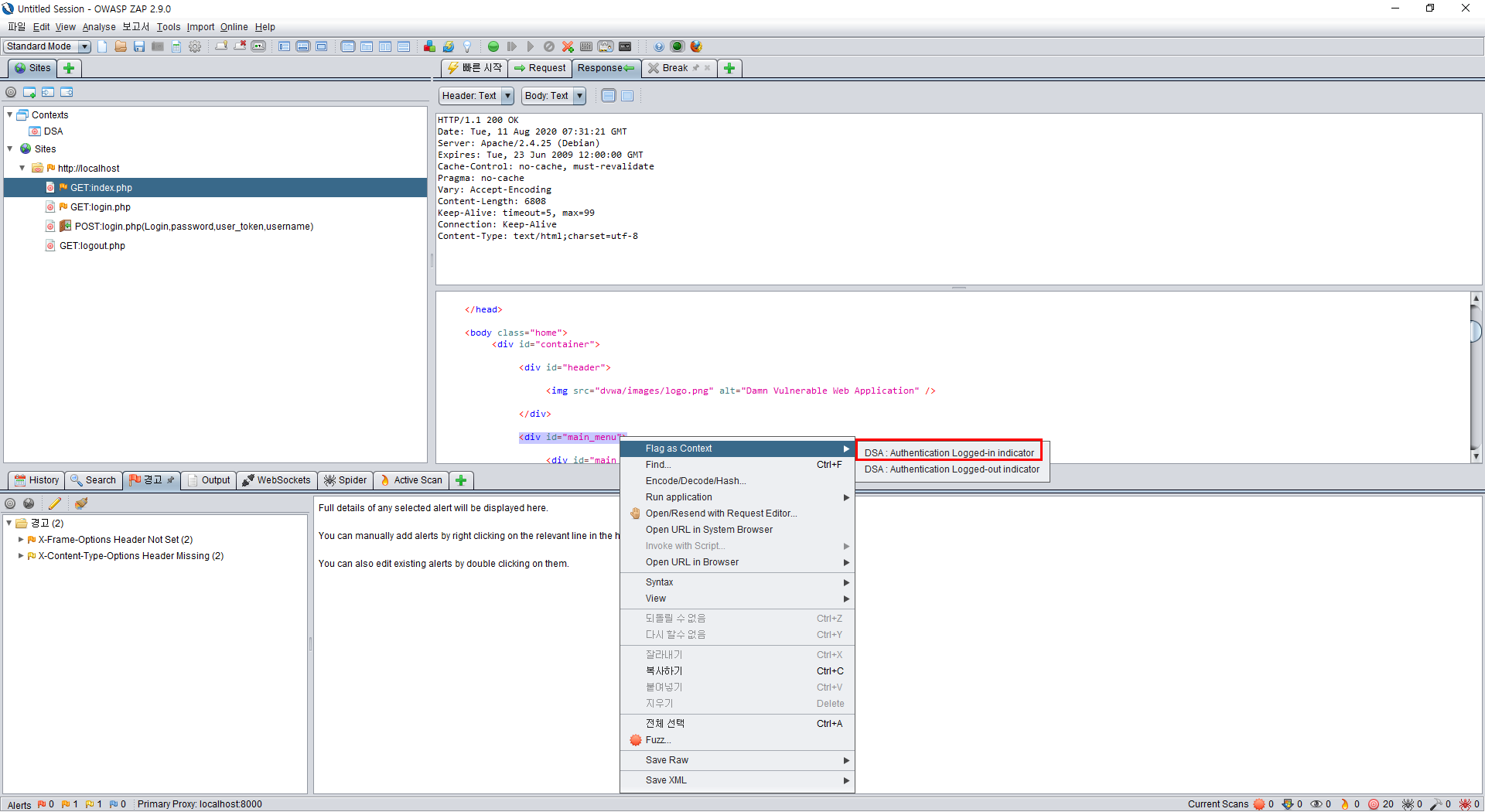This screenshot has width=1485, height=812.
Task: Click the lightbulb hints toolbar icon
Action: (x=467, y=46)
